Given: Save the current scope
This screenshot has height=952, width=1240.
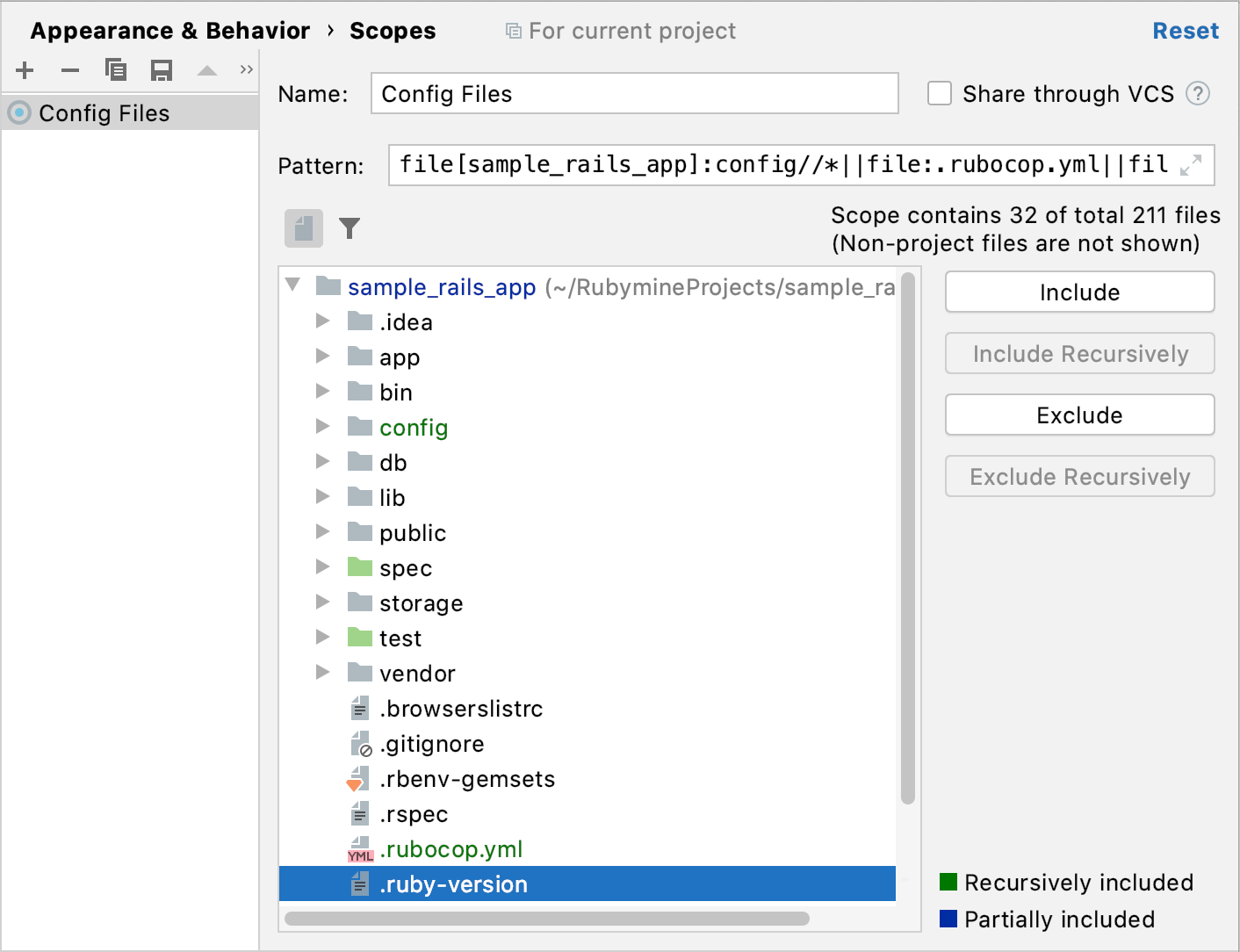Looking at the screenshot, I should coord(162,70).
